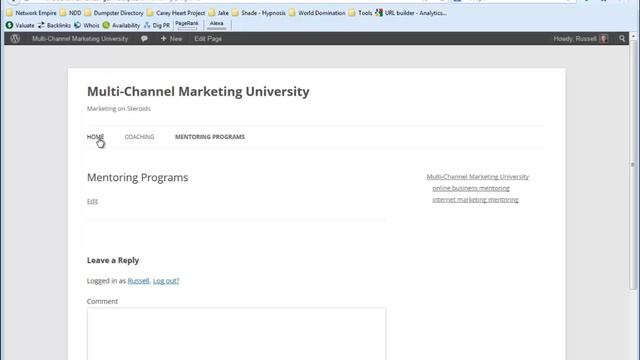Screen dimensions: 640x360
Task: Go to the COACHING navigation tab
Action: [139, 137]
